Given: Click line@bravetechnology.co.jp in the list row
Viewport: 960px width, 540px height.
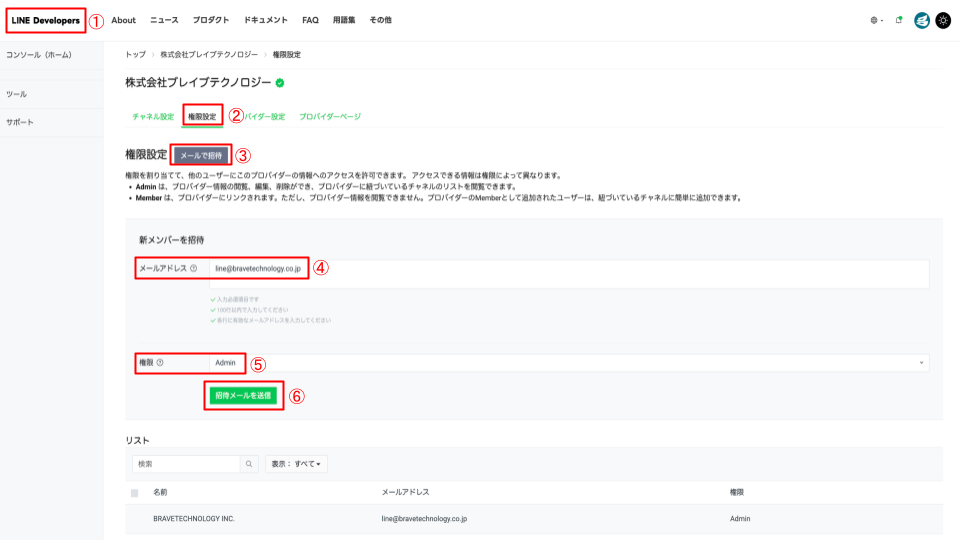Looking at the screenshot, I should point(424,519).
